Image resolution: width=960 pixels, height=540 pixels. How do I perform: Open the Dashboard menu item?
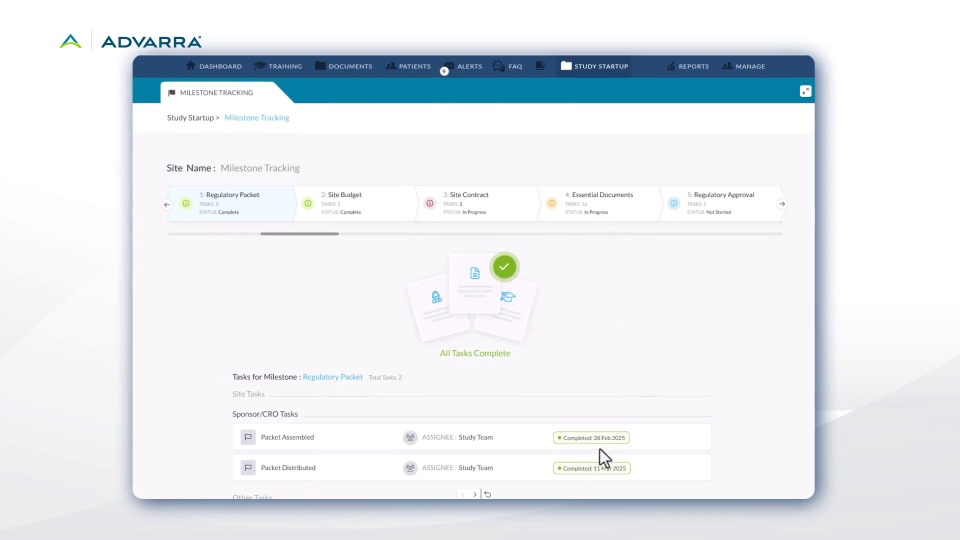[x=214, y=66]
